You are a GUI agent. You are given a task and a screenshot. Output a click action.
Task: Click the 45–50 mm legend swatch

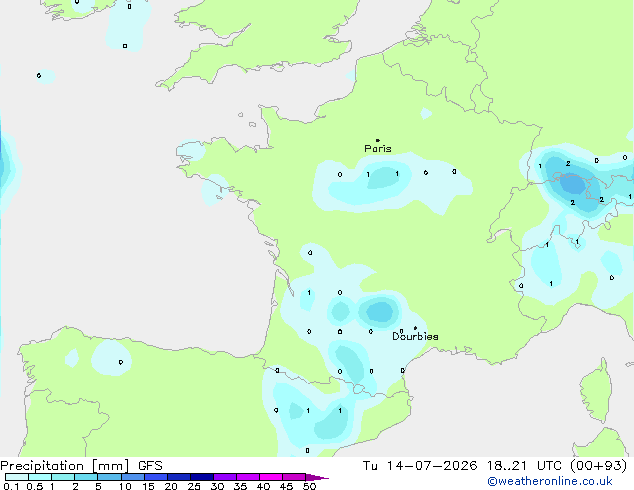[294, 477]
